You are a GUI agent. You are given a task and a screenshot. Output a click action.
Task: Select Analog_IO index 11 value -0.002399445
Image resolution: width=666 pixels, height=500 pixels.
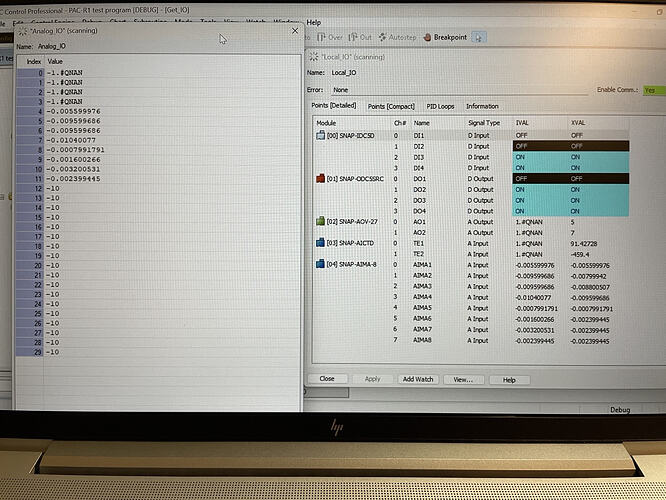[73, 179]
